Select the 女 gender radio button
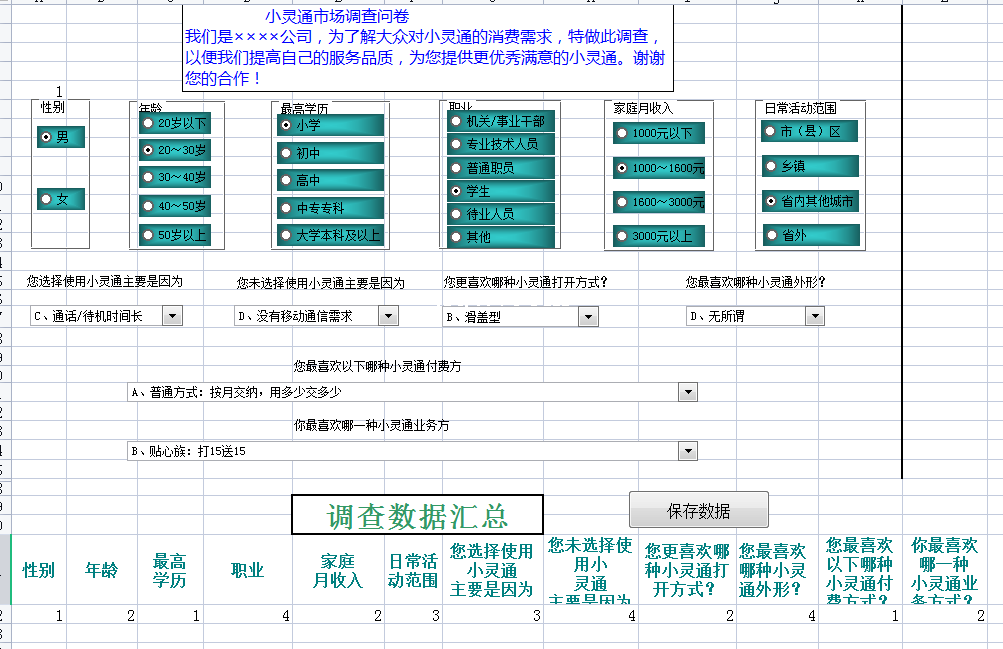Screen dimensions: 1003x649 pyautogui.click(x=46, y=199)
